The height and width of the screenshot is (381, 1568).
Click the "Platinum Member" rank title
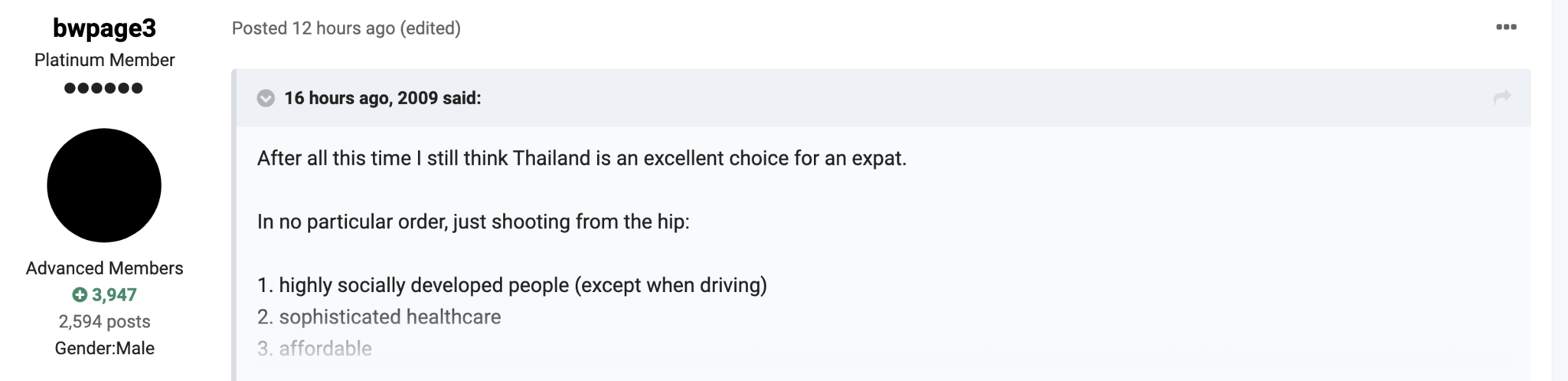point(104,60)
